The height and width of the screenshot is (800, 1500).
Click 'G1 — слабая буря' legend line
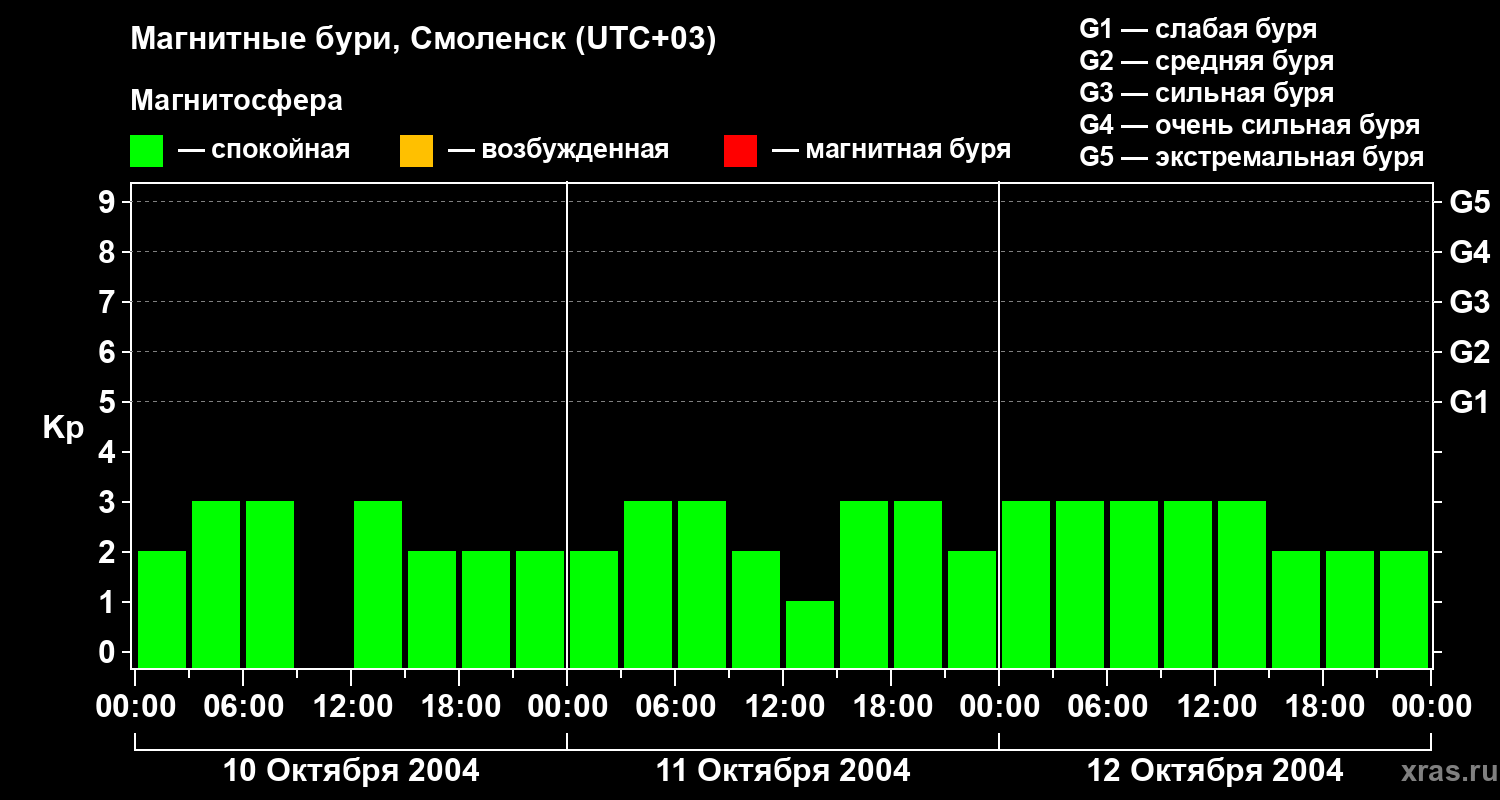tap(1198, 29)
